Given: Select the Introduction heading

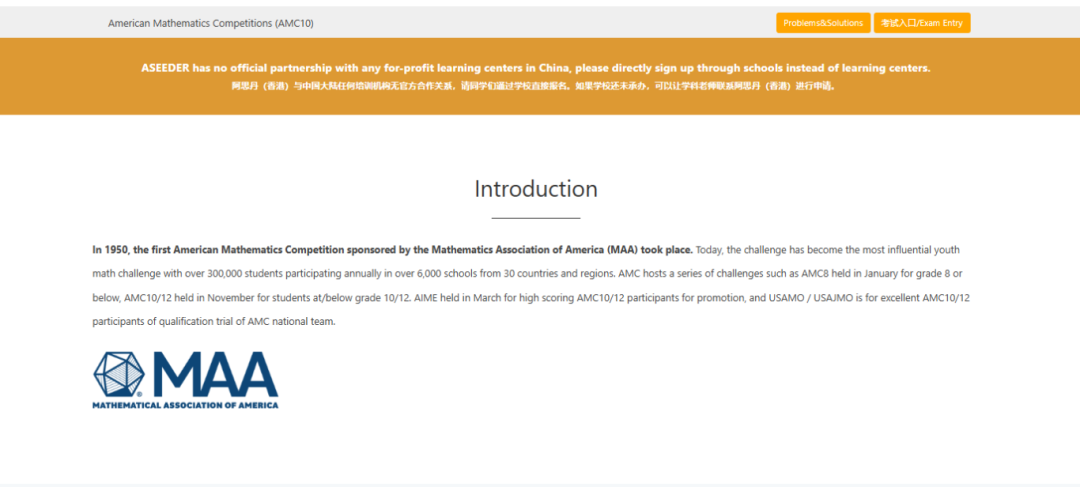Looking at the screenshot, I should click(536, 189).
